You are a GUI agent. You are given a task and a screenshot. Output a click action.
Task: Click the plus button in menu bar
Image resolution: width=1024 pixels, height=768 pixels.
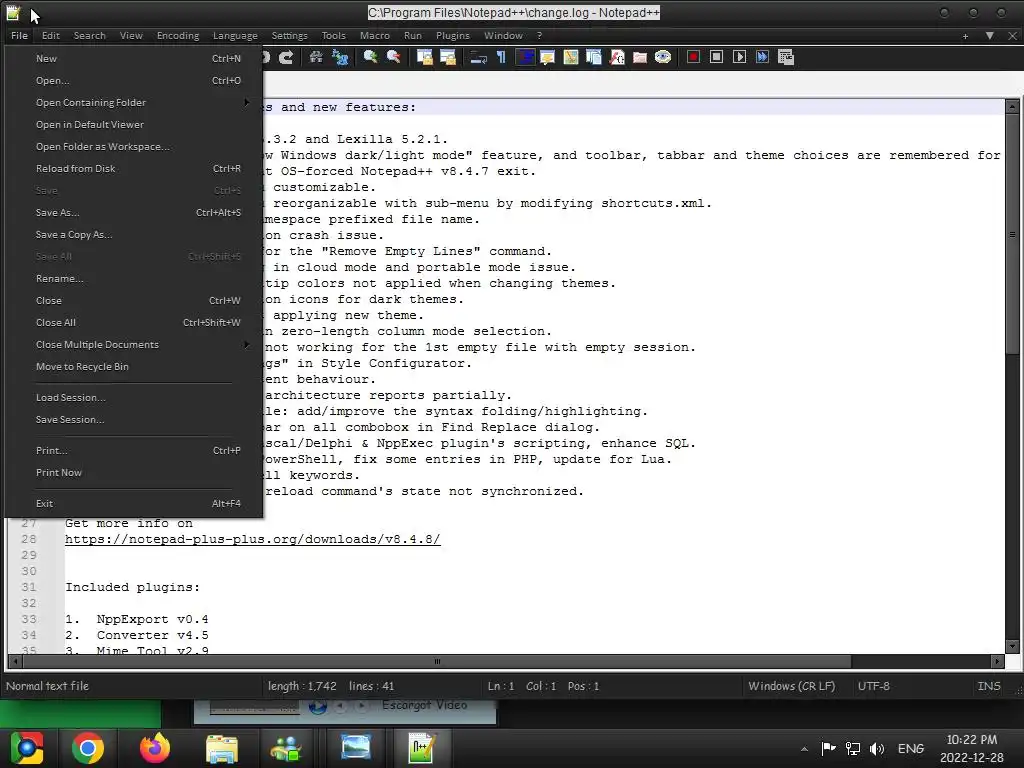pyautogui.click(x=965, y=36)
